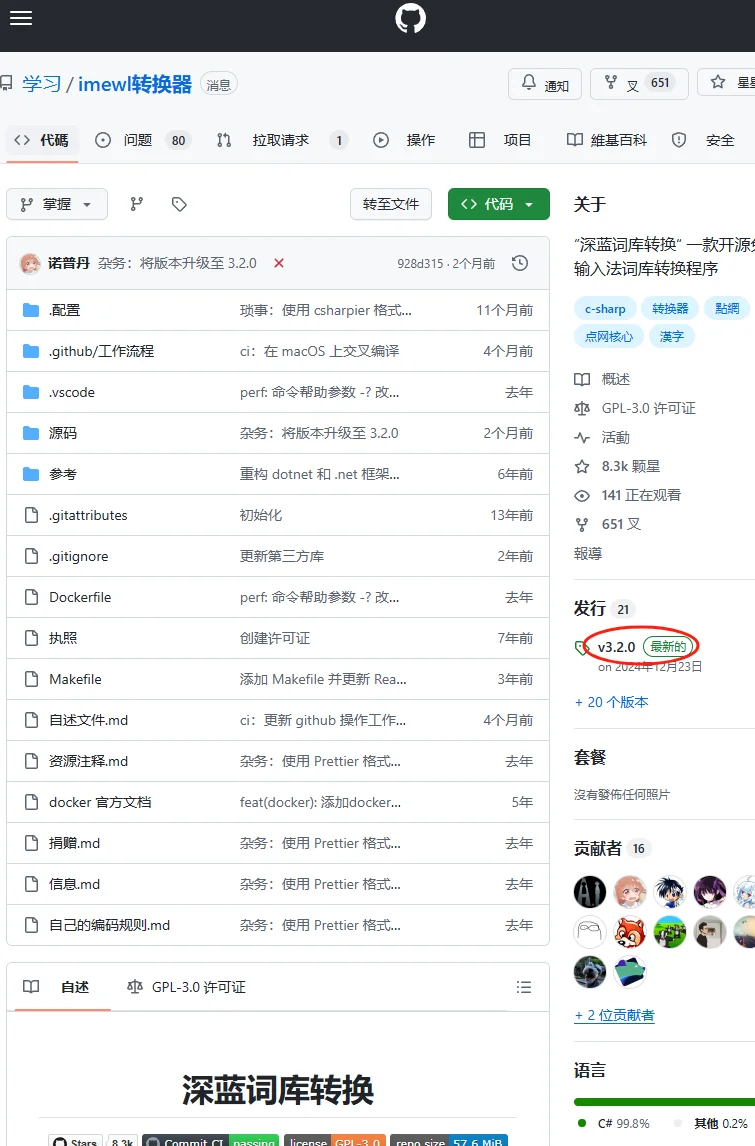The width and height of the screenshot is (755, 1146).
Task: Open the .github/工作流程 folder
Action: pos(101,351)
